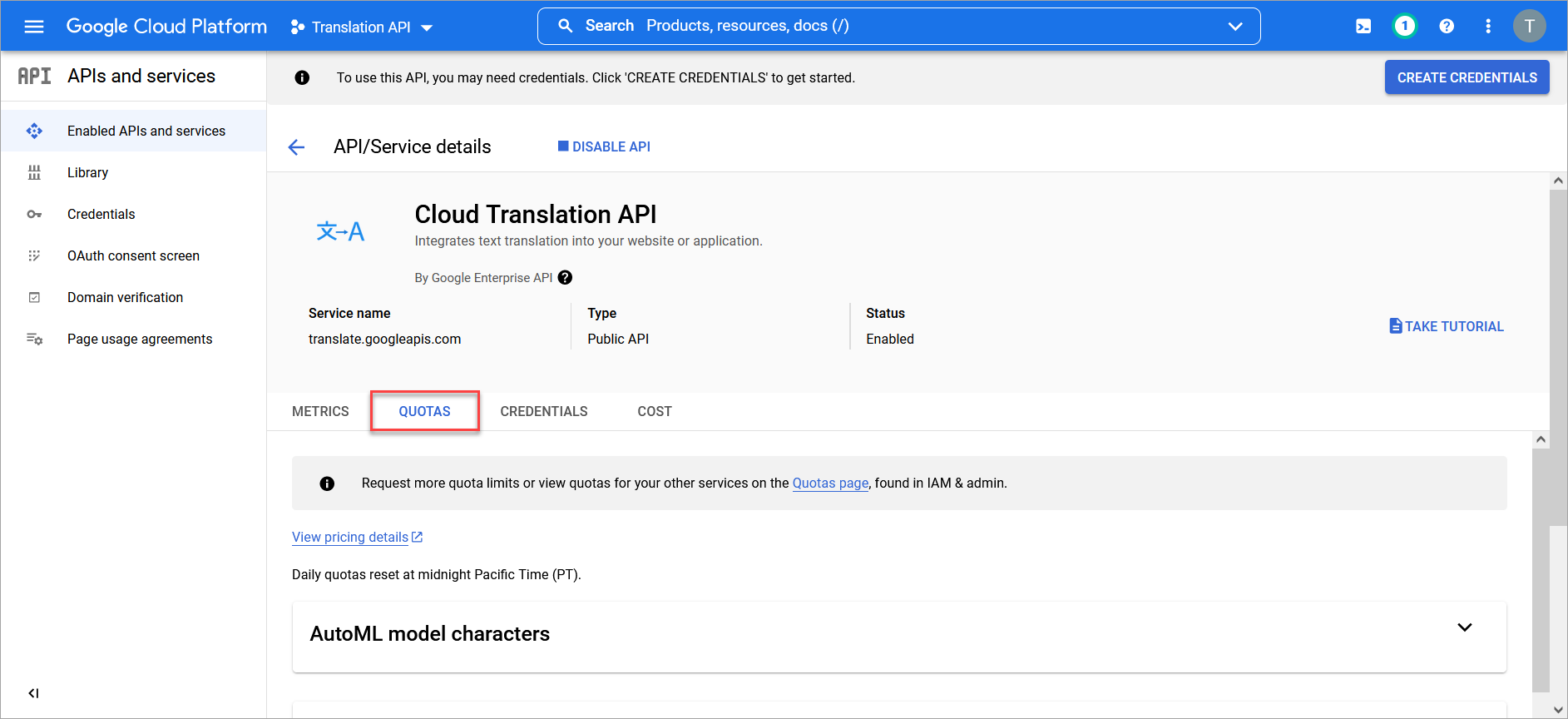Open the help question mark menu

coord(1447,27)
